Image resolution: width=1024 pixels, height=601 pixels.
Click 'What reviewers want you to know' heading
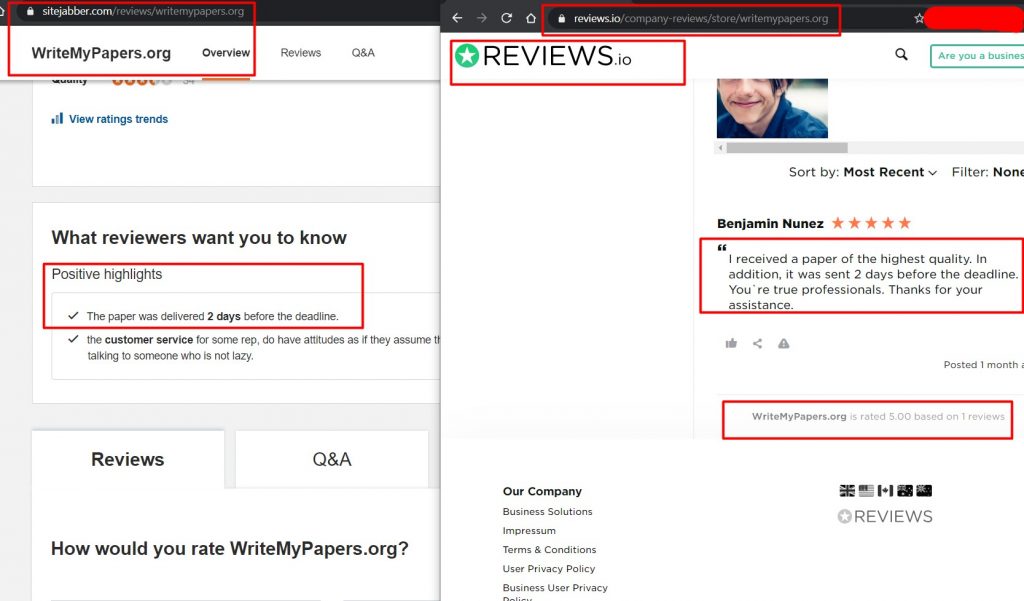click(199, 238)
